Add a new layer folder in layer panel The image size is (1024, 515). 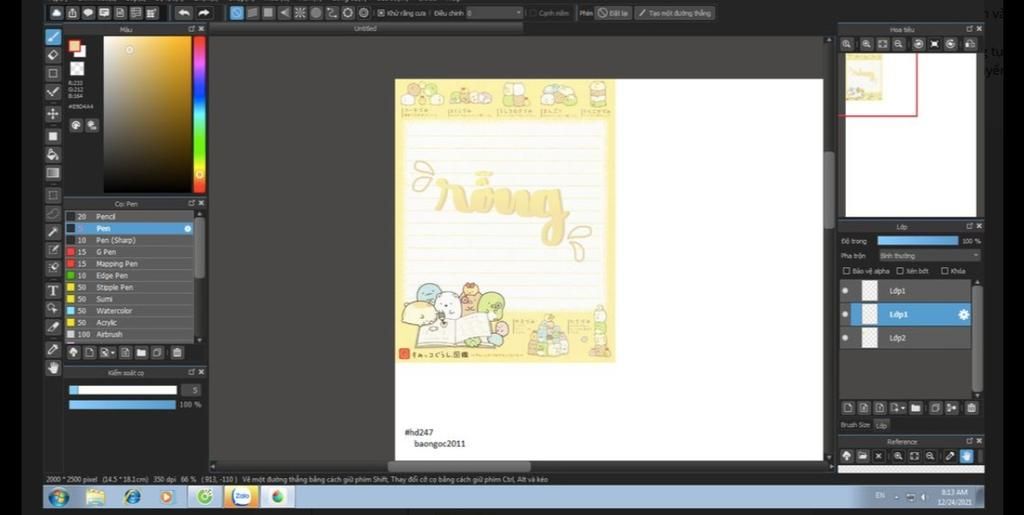click(916, 408)
